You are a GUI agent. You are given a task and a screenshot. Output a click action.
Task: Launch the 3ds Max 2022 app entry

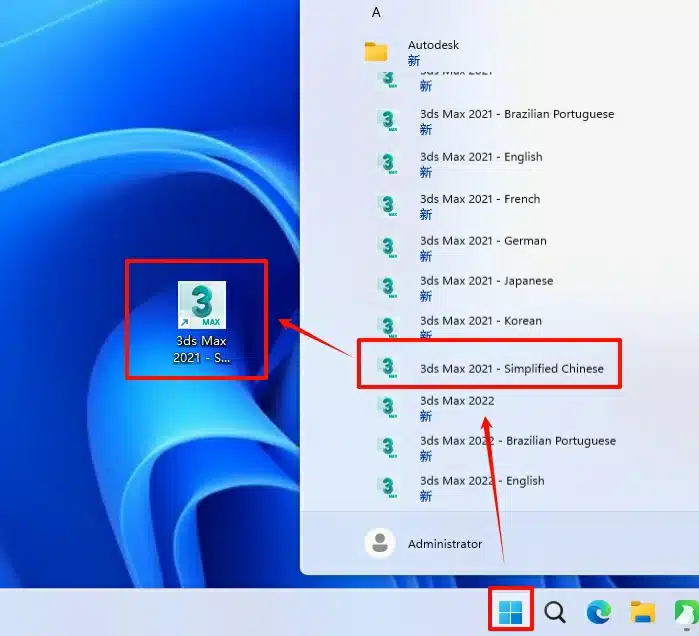coord(456,401)
